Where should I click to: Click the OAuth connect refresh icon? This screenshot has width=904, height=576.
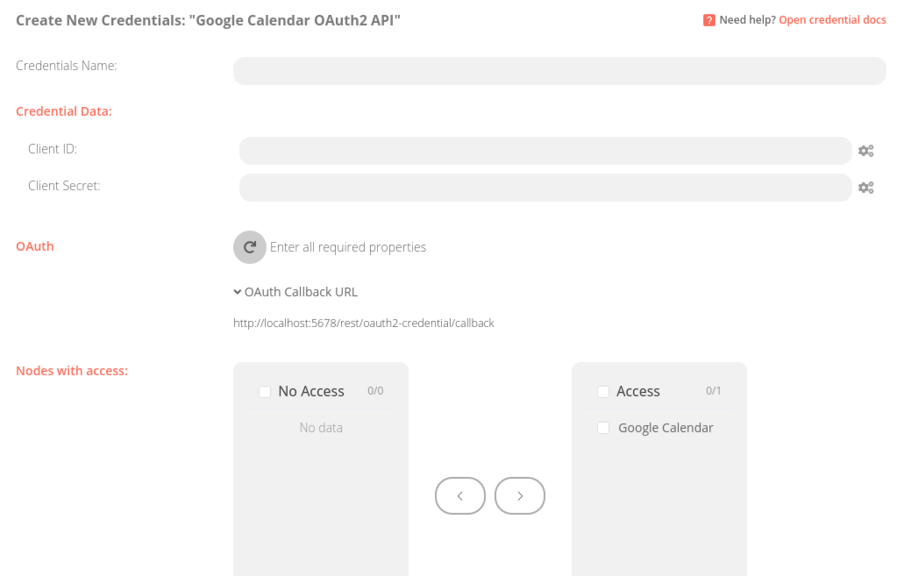tap(249, 247)
